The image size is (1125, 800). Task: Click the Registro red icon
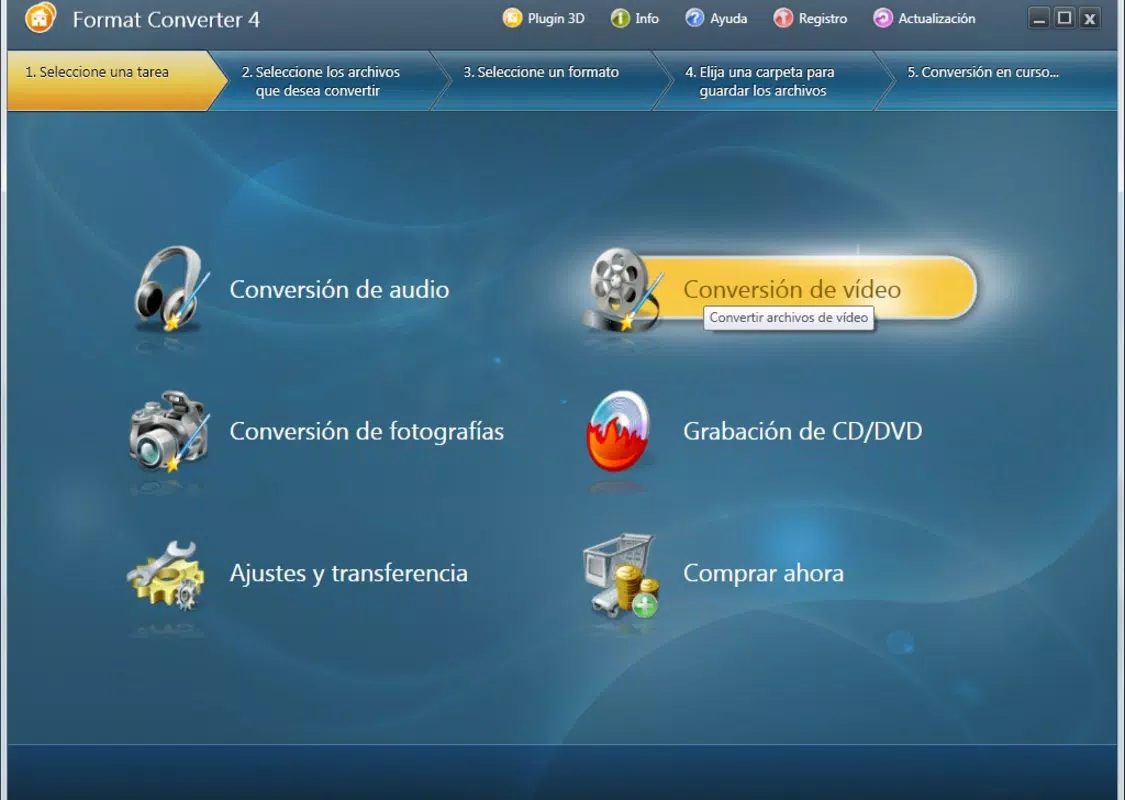coord(783,18)
